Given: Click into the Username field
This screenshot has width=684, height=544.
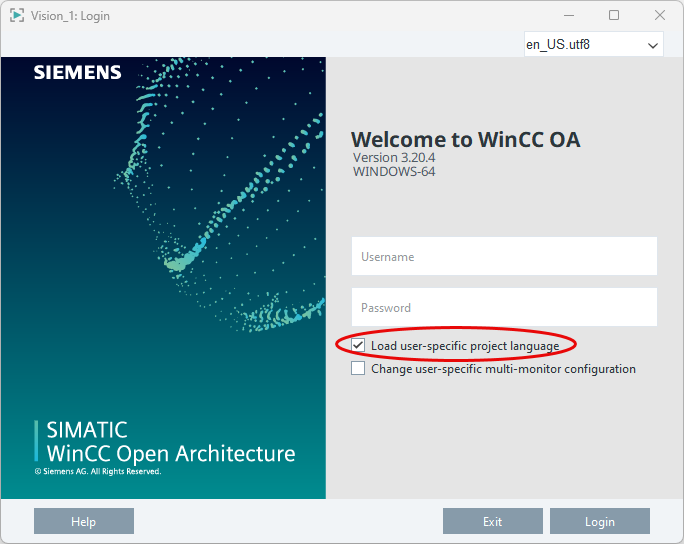Looking at the screenshot, I should (504, 256).
